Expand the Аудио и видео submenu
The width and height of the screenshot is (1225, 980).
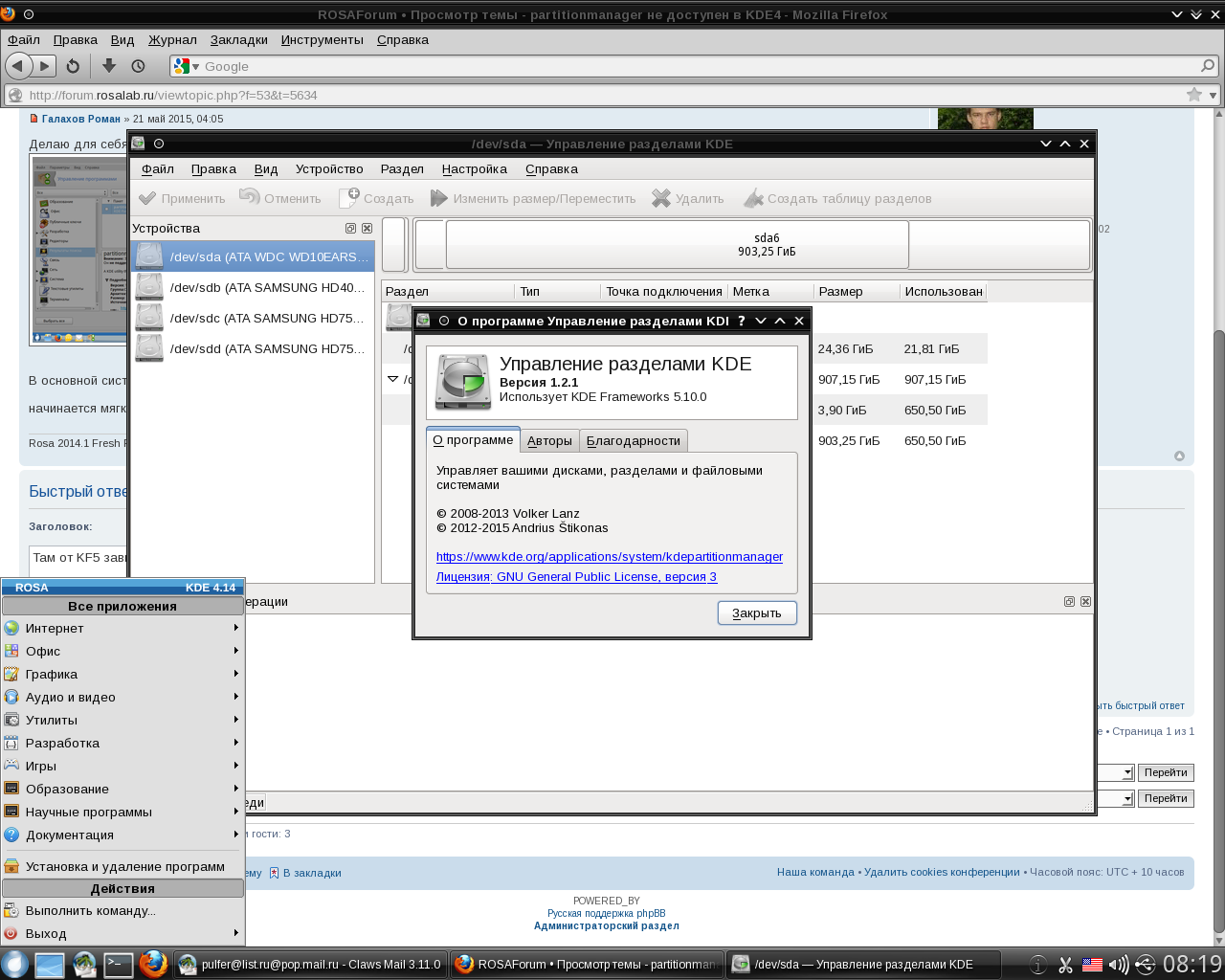122,697
